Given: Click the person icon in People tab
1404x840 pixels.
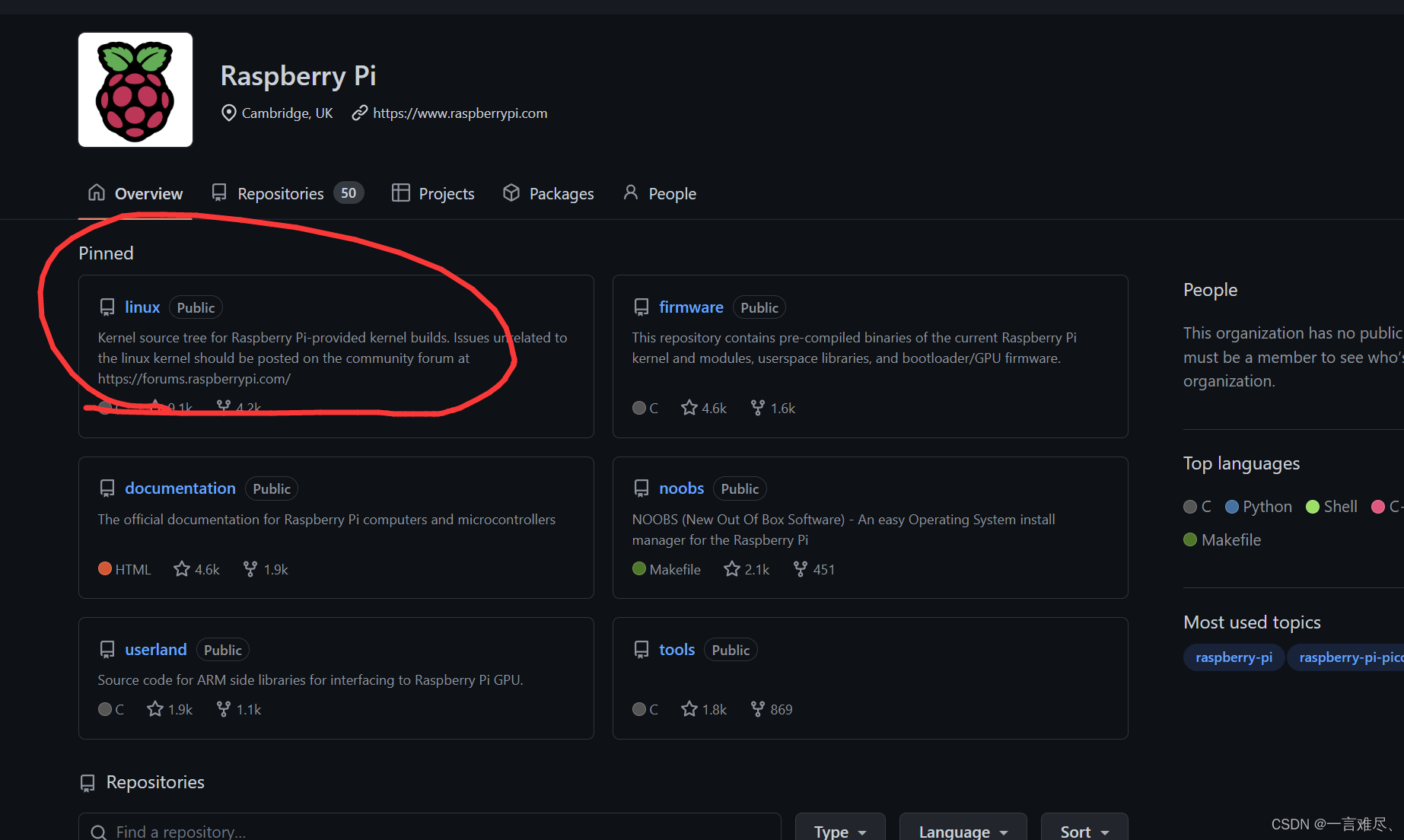Looking at the screenshot, I should (631, 192).
